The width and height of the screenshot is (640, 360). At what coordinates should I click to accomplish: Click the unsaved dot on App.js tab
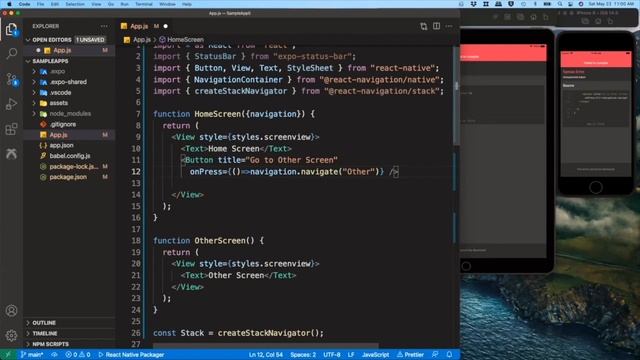166,26
